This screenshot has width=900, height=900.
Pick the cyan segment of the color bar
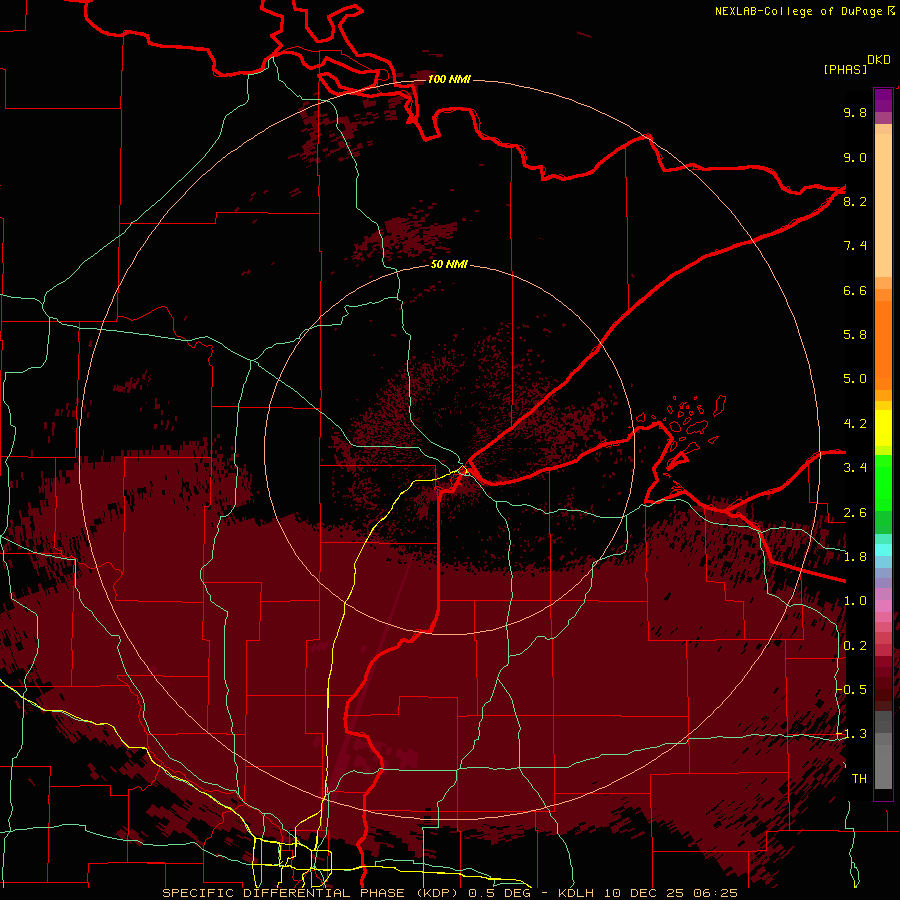[x=883, y=550]
